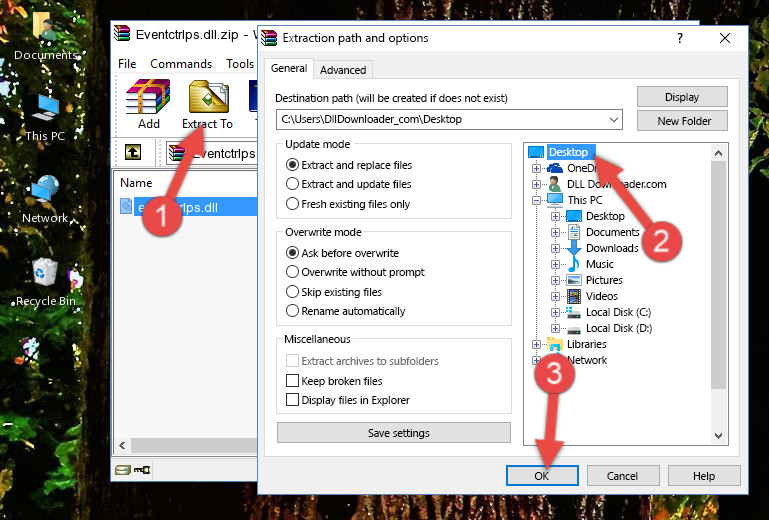Click the destination path text field
769x520 pixels.
pyautogui.click(x=442, y=120)
